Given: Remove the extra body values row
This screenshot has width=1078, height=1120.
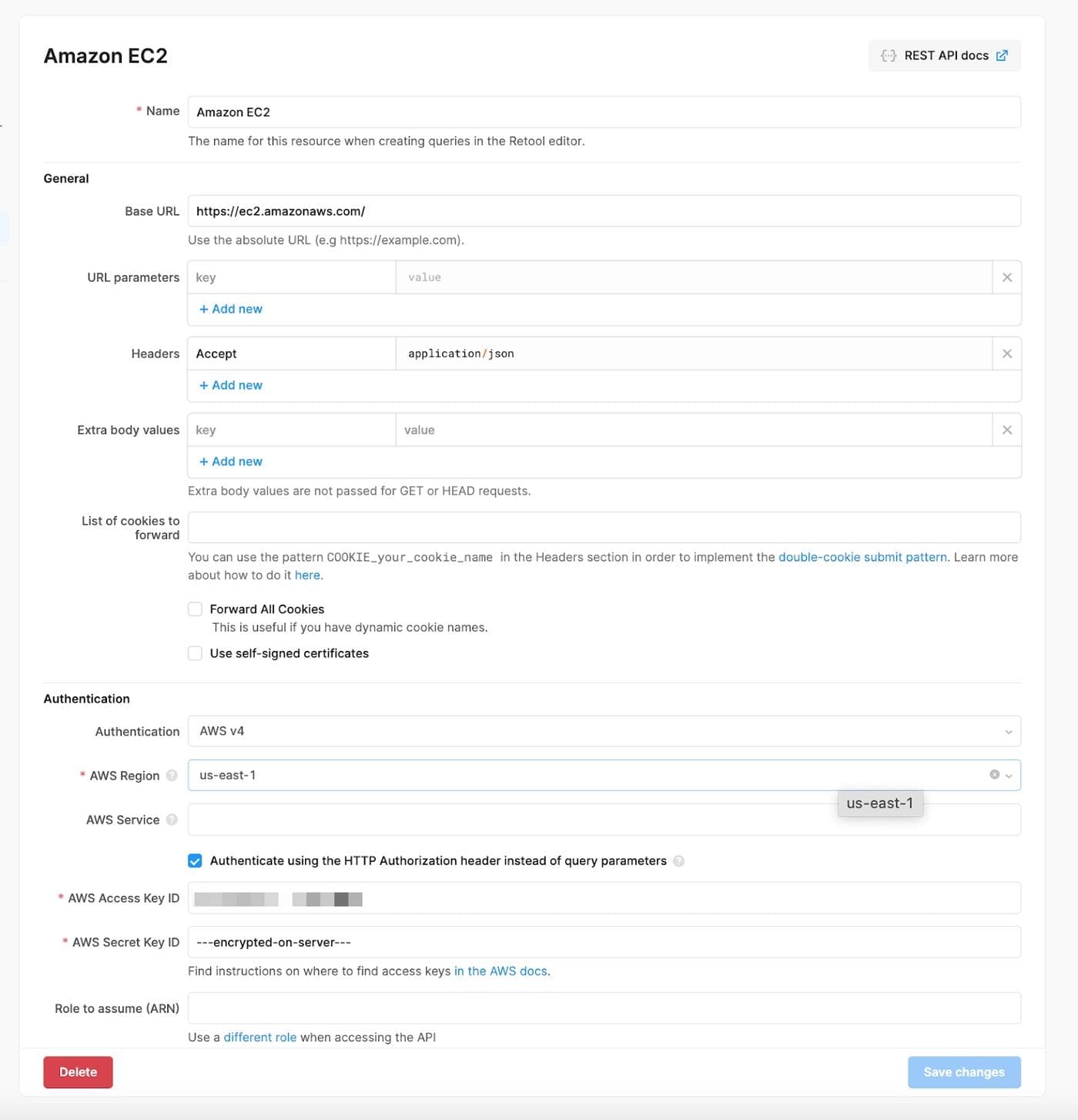Looking at the screenshot, I should 1006,429.
